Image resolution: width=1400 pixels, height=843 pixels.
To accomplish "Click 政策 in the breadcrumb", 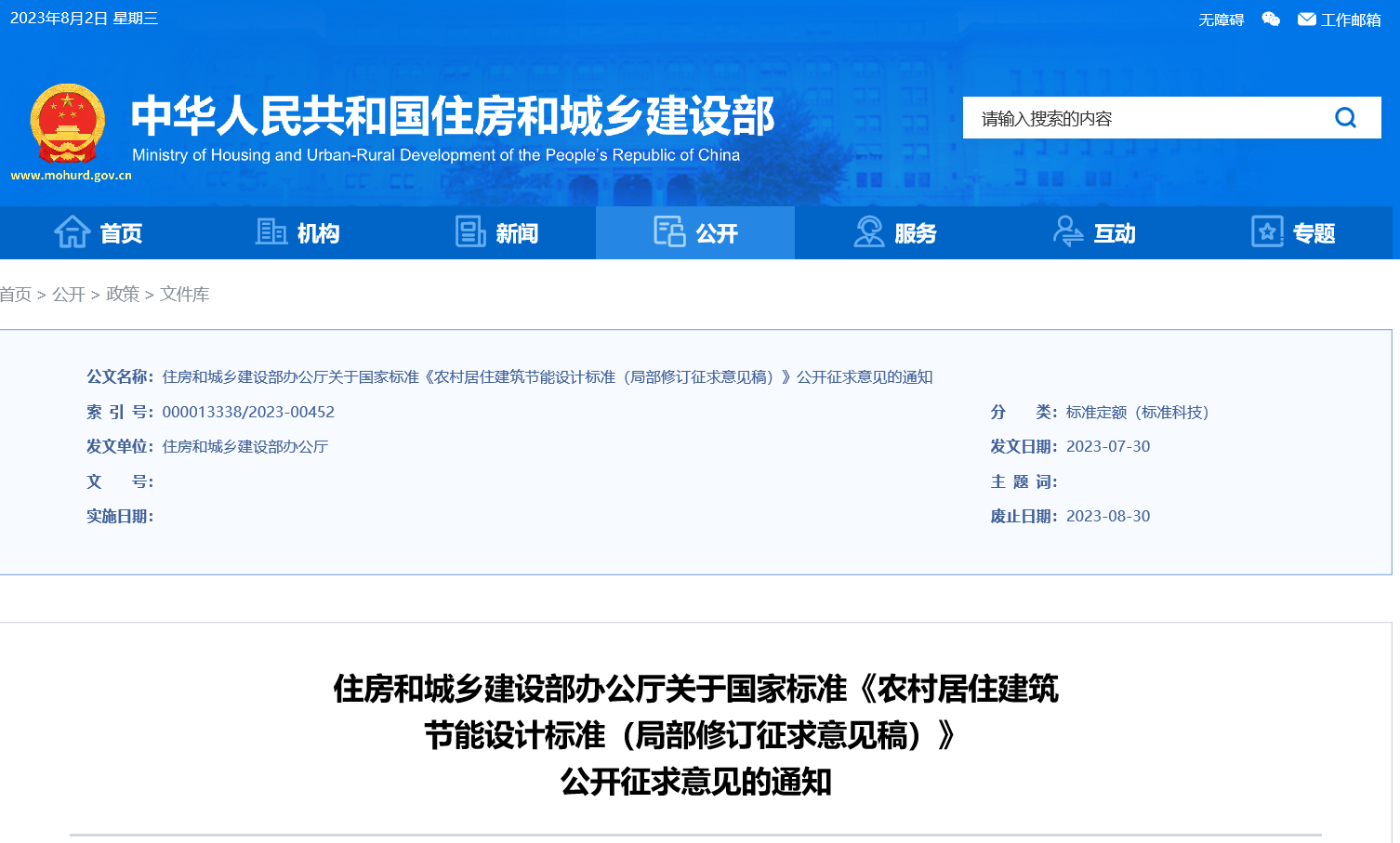I will click(123, 294).
